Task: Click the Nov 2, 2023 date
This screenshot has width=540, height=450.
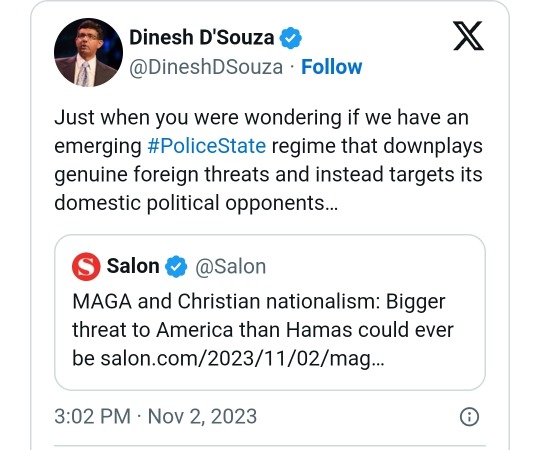Action: coord(202,416)
